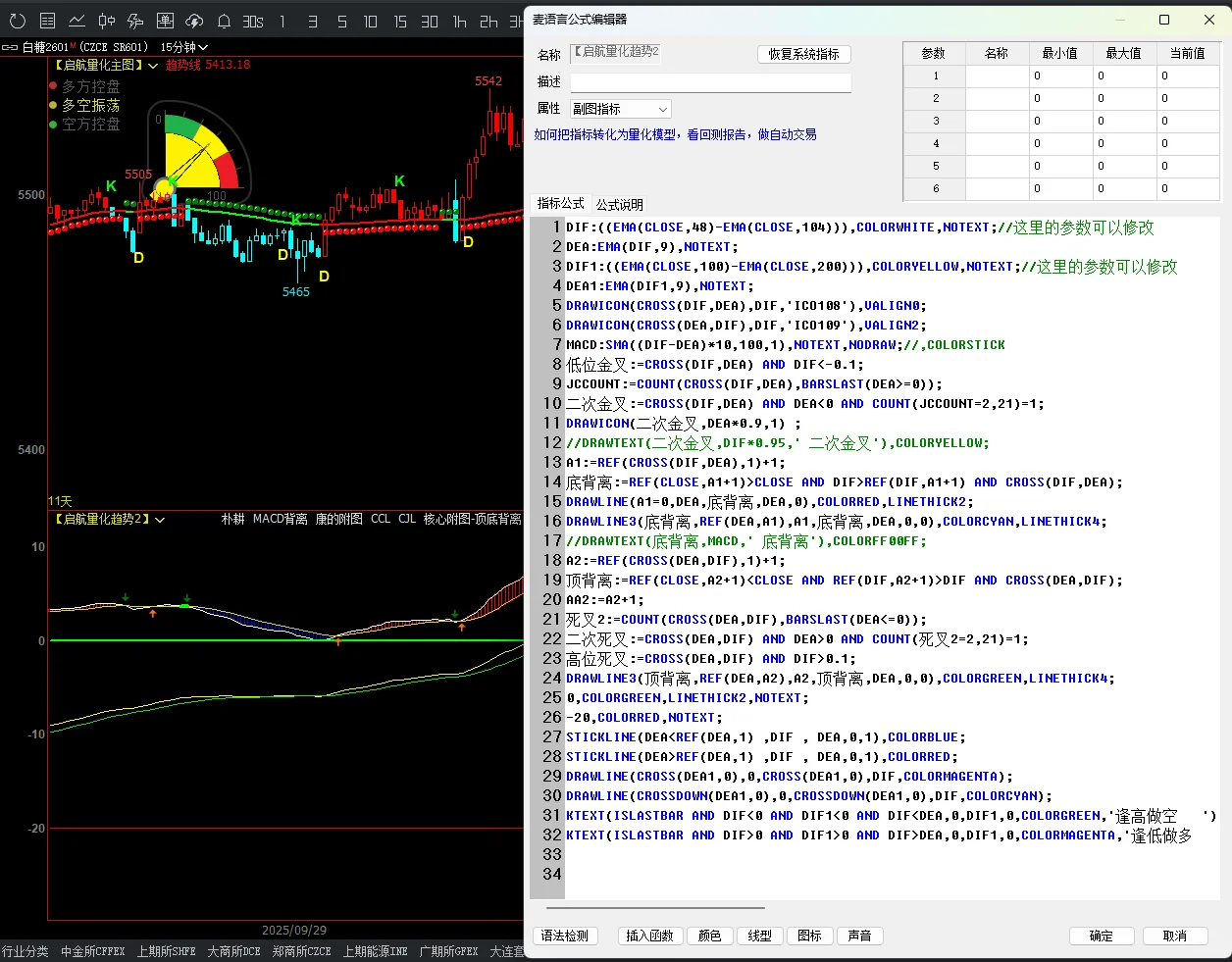Click the 名称 field showing 启航量化趋势2
The height and width of the screenshot is (962, 1232).
tap(615, 53)
